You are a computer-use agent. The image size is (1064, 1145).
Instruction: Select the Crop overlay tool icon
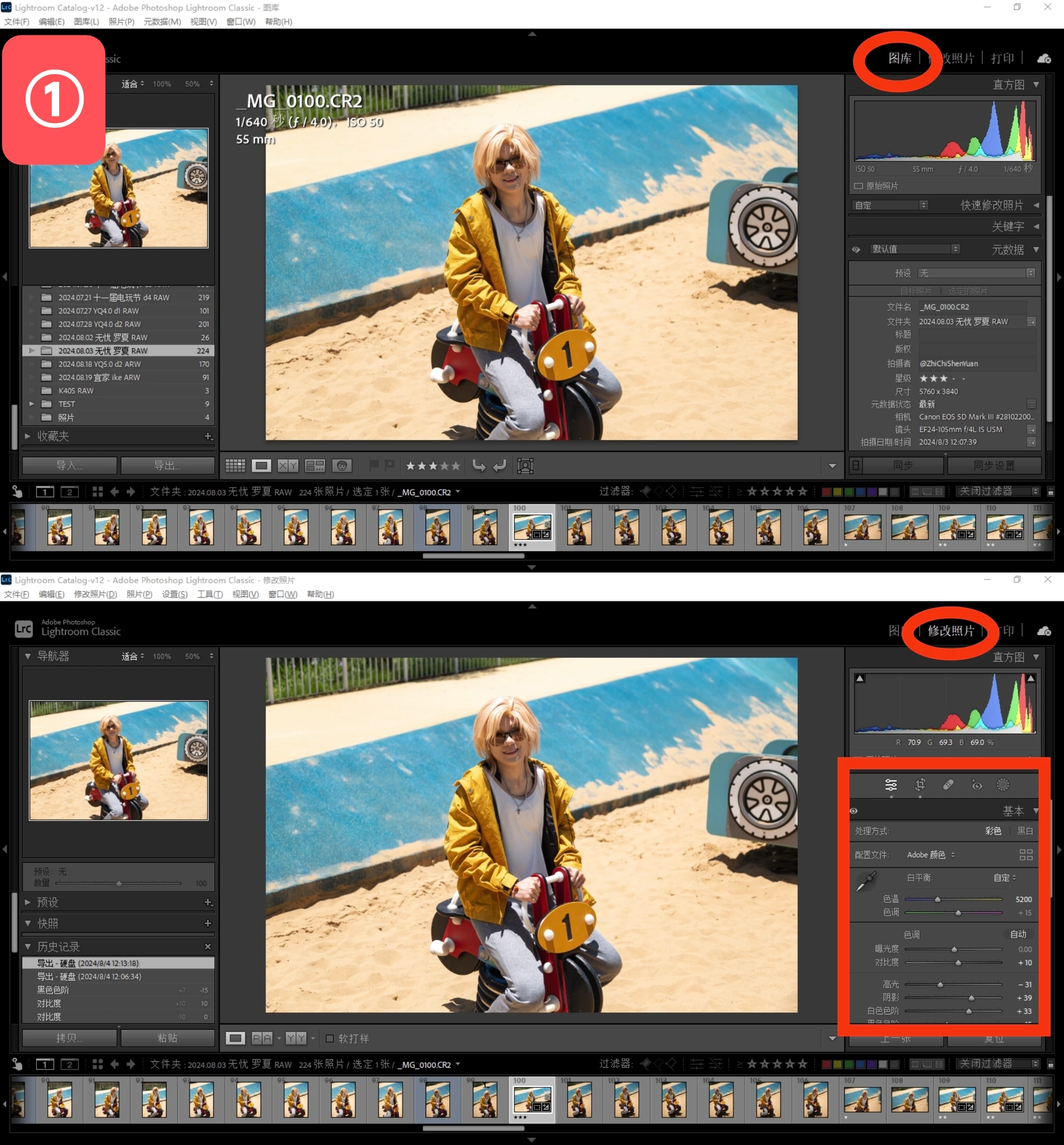coord(920,784)
